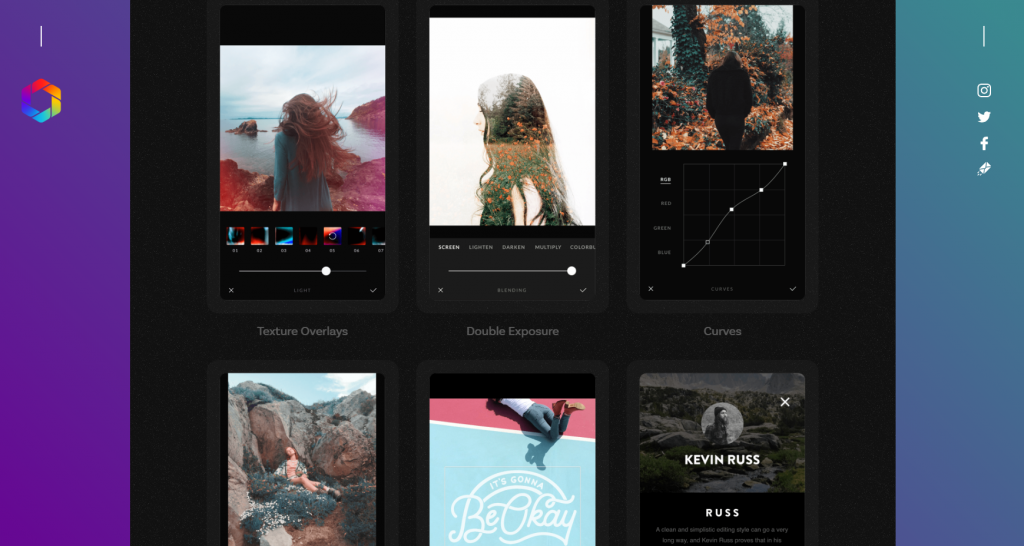Click the top-right curve control point
This screenshot has width=1024, height=546.
click(785, 164)
